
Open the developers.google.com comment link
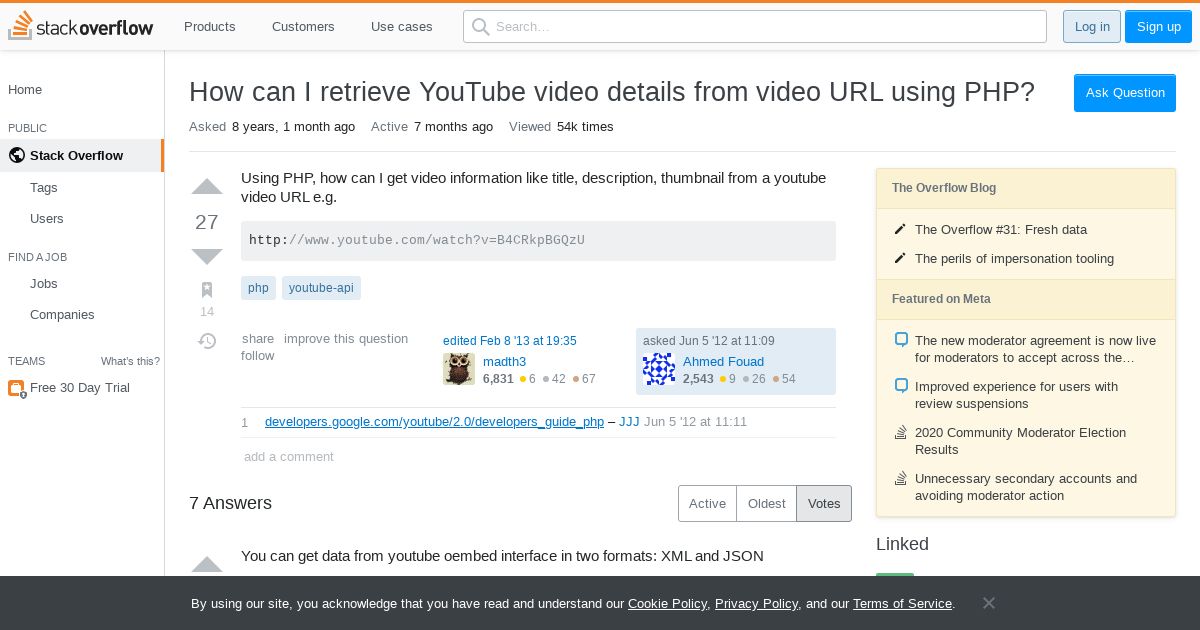pyautogui.click(x=434, y=422)
